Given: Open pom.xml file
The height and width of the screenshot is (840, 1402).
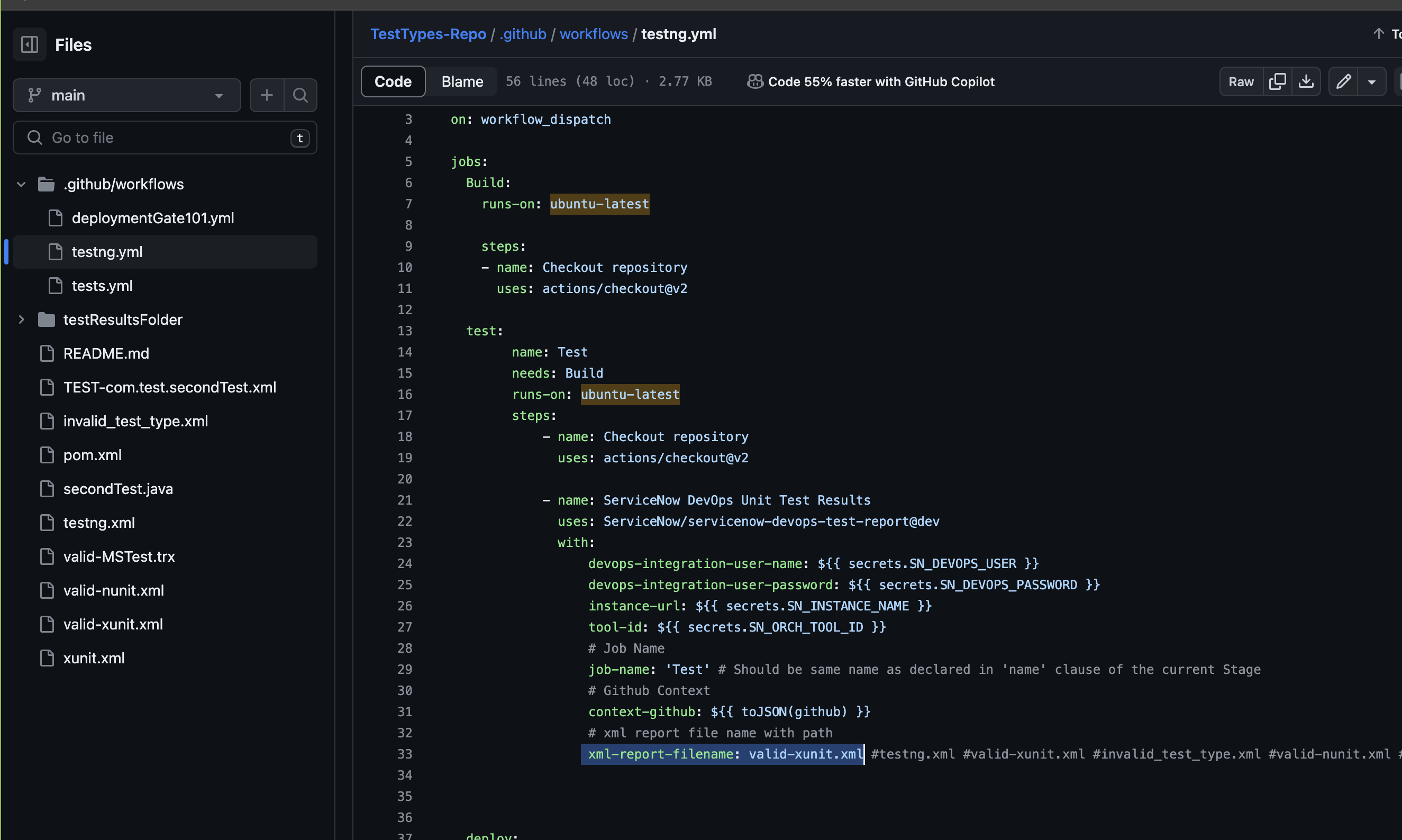Looking at the screenshot, I should 92,455.
